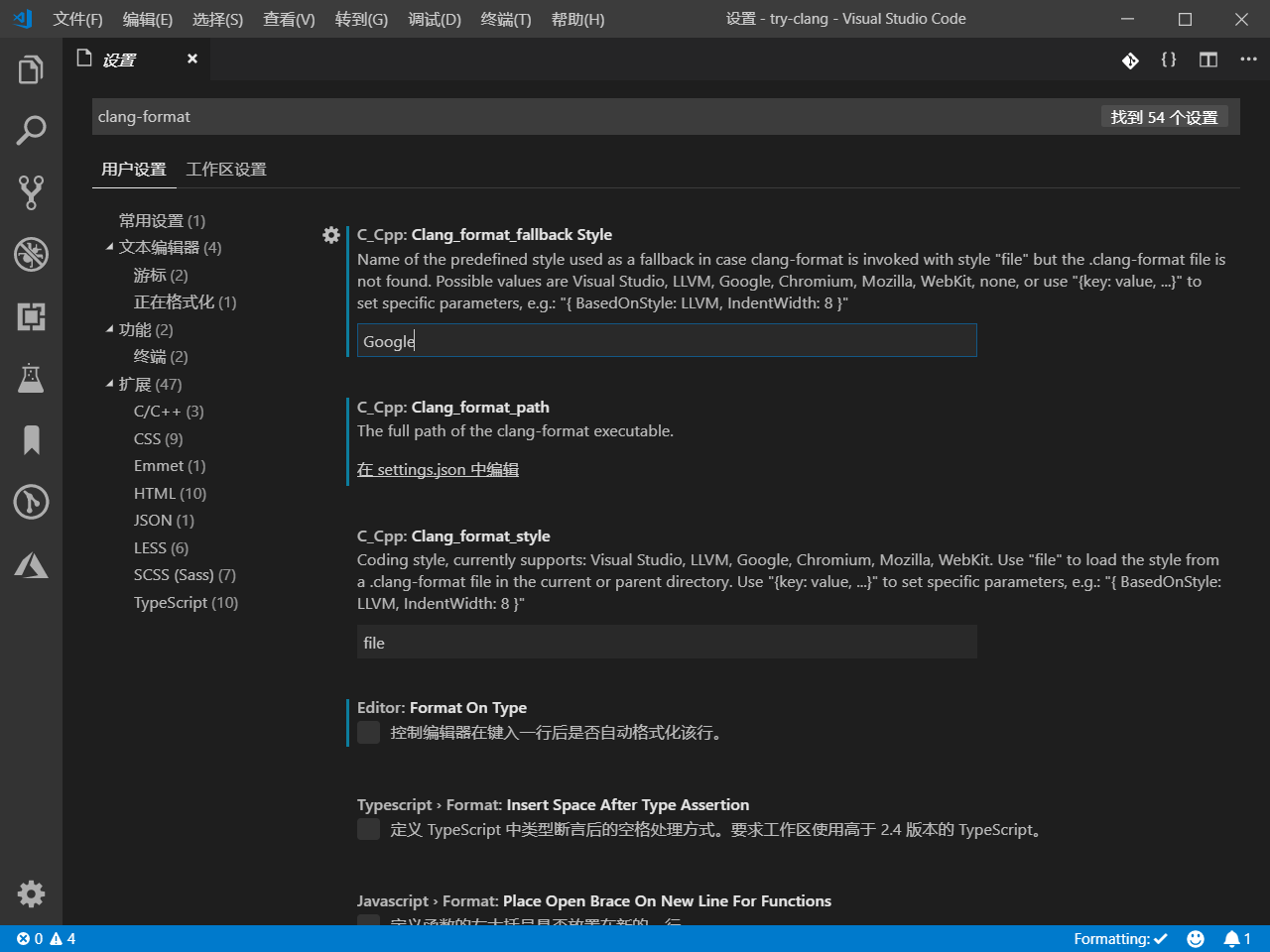The width and height of the screenshot is (1270, 952).
Task: Click the Open settings.json curly braces icon
Action: pyautogui.click(x=1169, y=59)
